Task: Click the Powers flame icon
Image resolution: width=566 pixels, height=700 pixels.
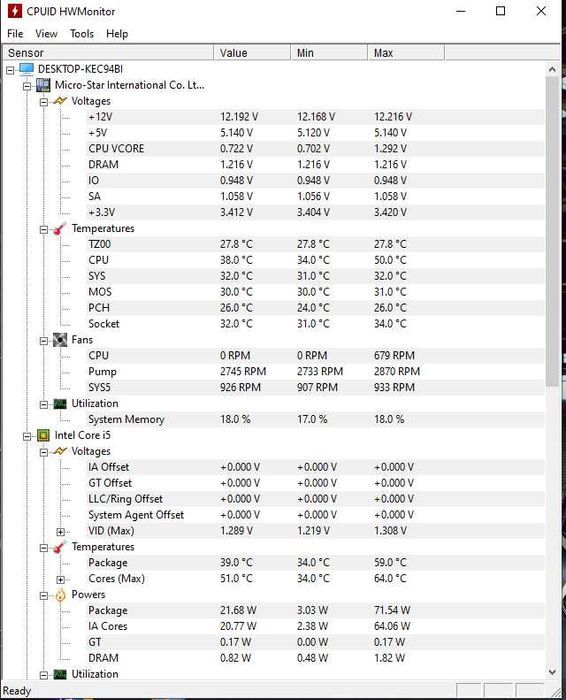Action: pyautogui.click(x=60, y=595)
